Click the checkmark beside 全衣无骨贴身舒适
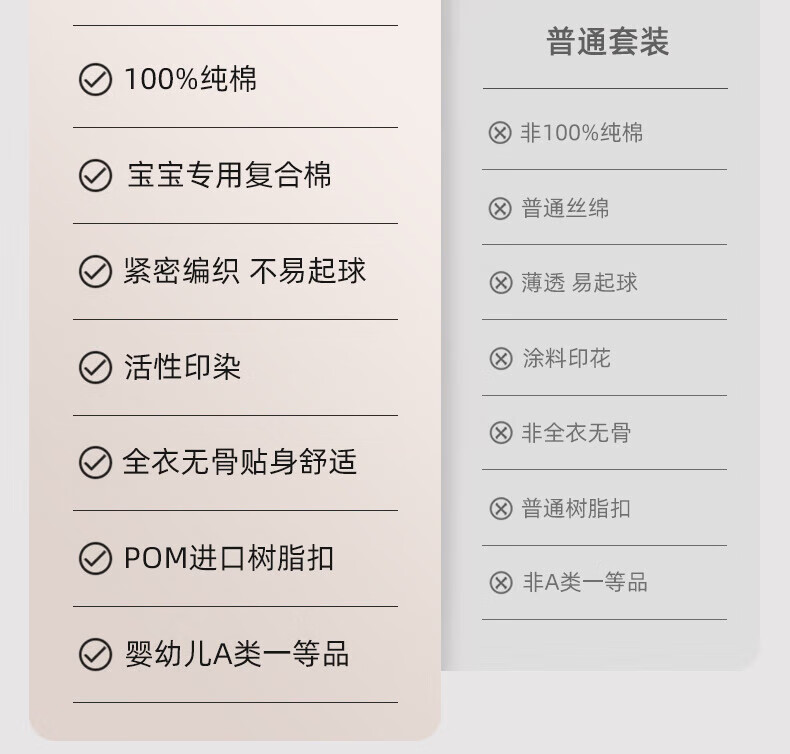The image size is (790, 754). pos(95,463)
